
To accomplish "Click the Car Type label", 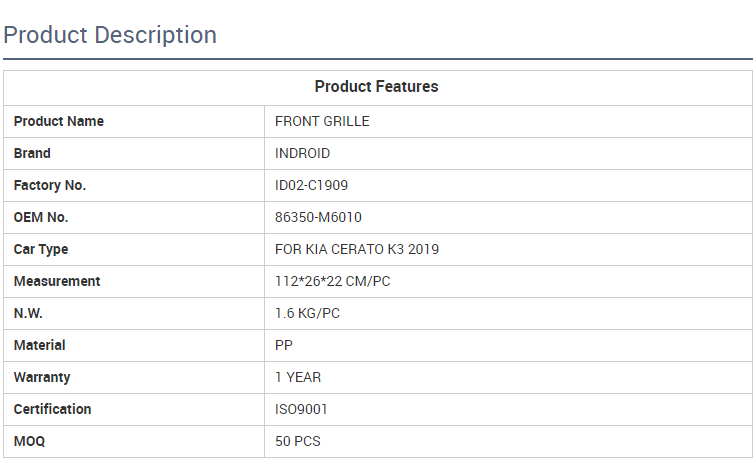I will coord(41,250).
